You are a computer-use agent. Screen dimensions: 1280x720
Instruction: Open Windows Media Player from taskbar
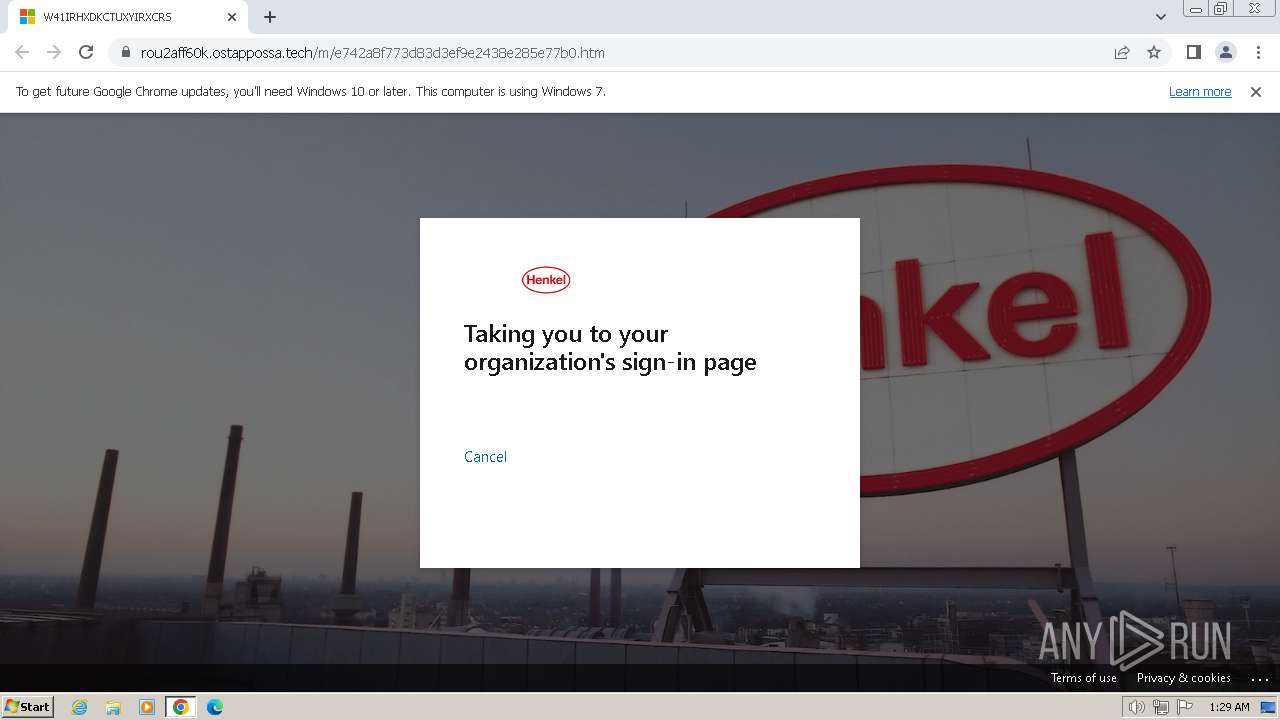pos(147,707)
